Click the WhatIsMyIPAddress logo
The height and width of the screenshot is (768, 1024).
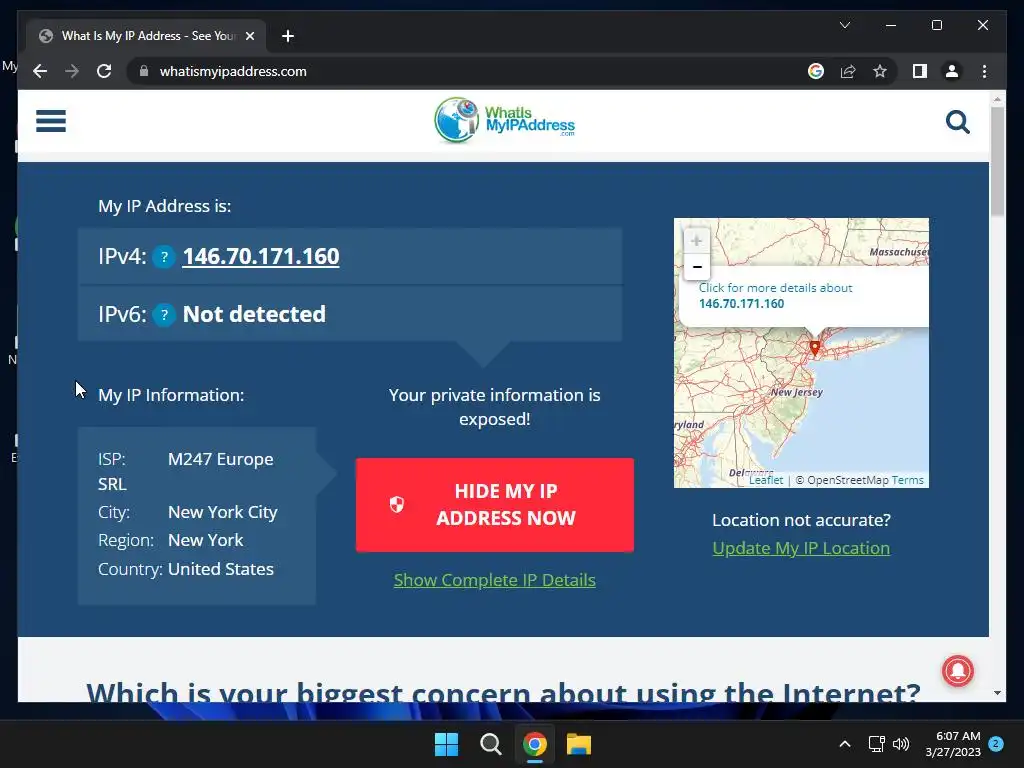point(504,120)
